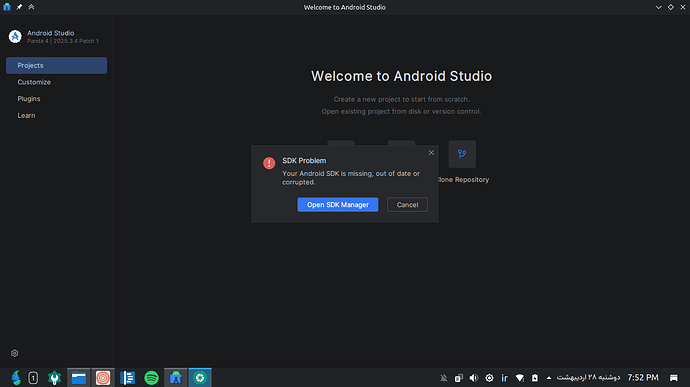Open the SDK Manager from dialog
The width and height of the screenshot is (690, 387).
point(338,205)
